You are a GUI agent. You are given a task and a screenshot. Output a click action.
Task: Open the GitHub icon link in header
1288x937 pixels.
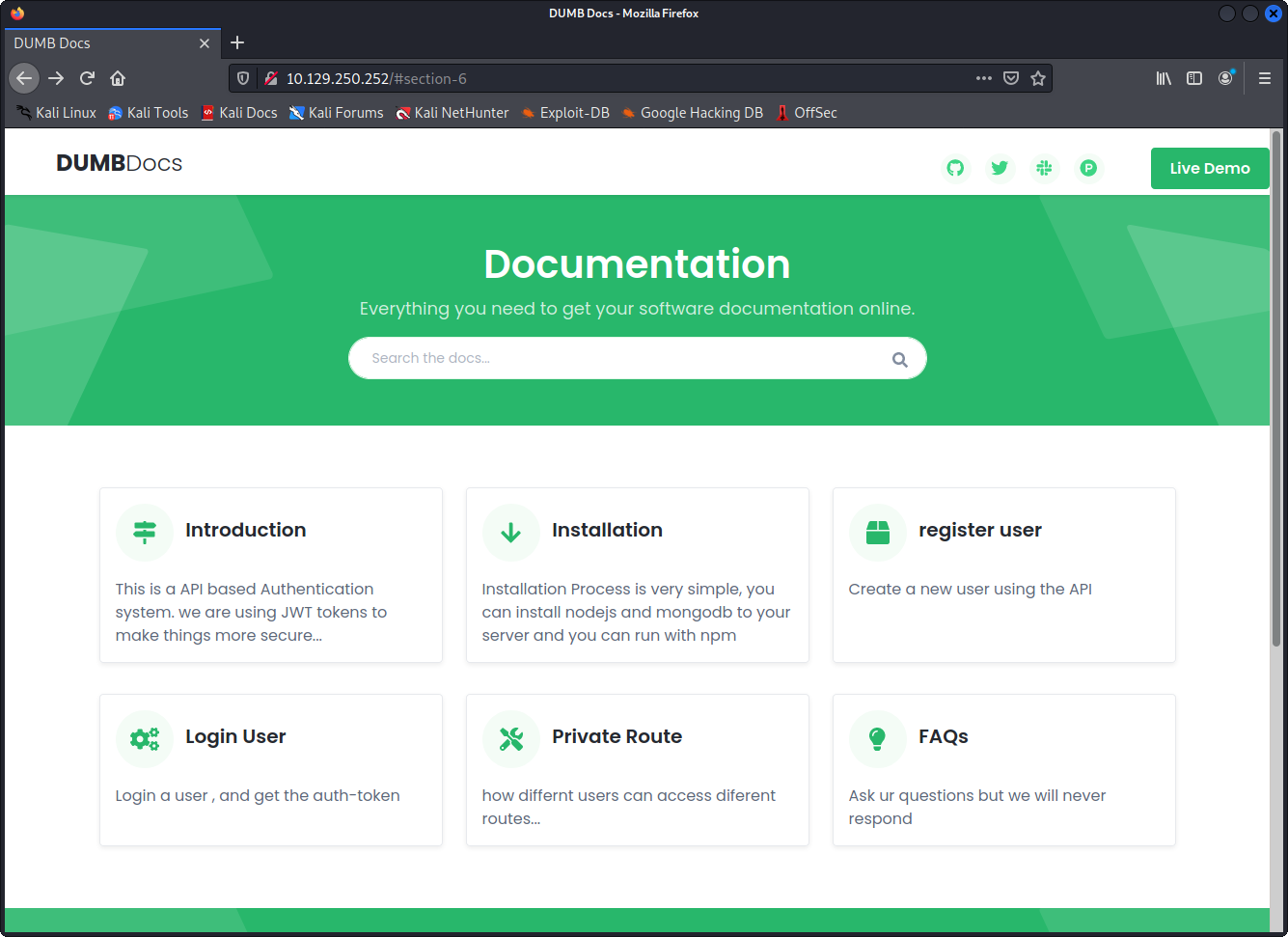[x=955, y=168]
